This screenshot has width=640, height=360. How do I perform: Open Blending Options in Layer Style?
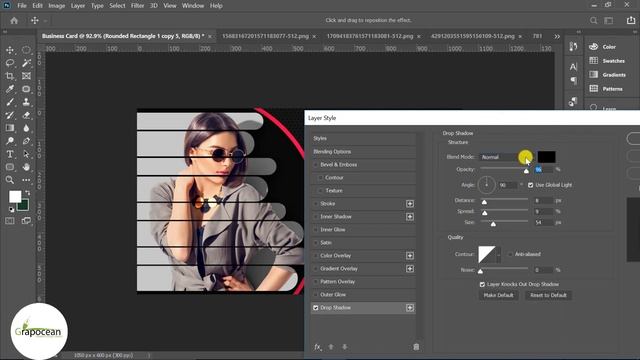(x=363, y=151)
